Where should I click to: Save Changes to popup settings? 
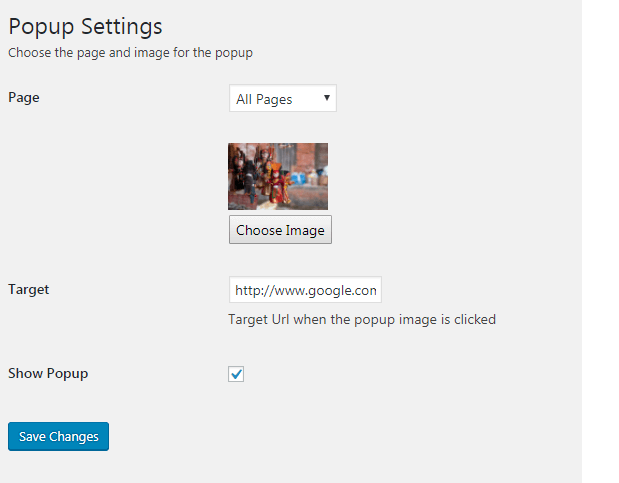click(x=58, y=437)
